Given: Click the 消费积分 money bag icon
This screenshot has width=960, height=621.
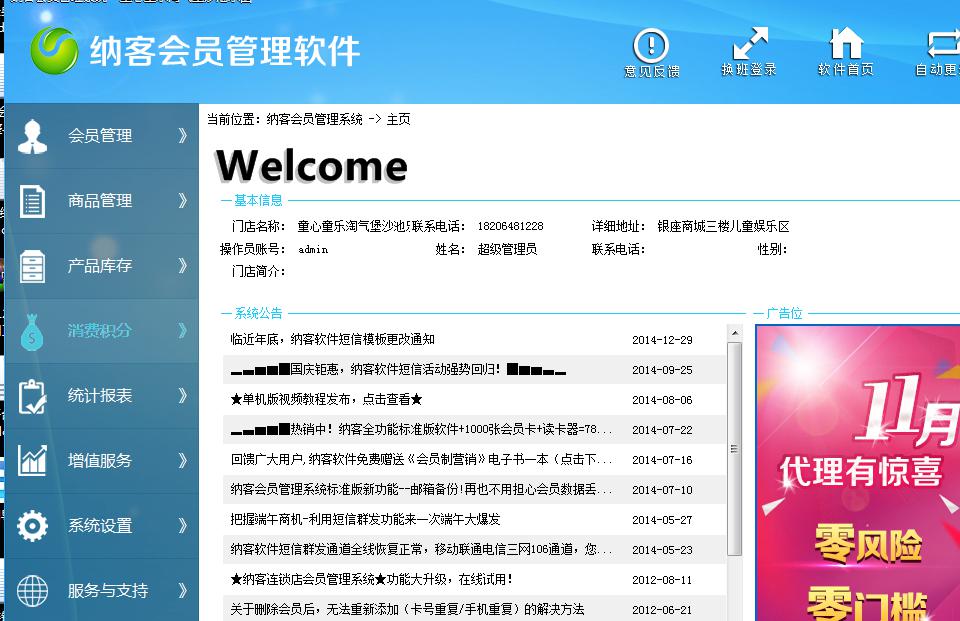Looking at the screenshot, I should click(x=32, y=331).
